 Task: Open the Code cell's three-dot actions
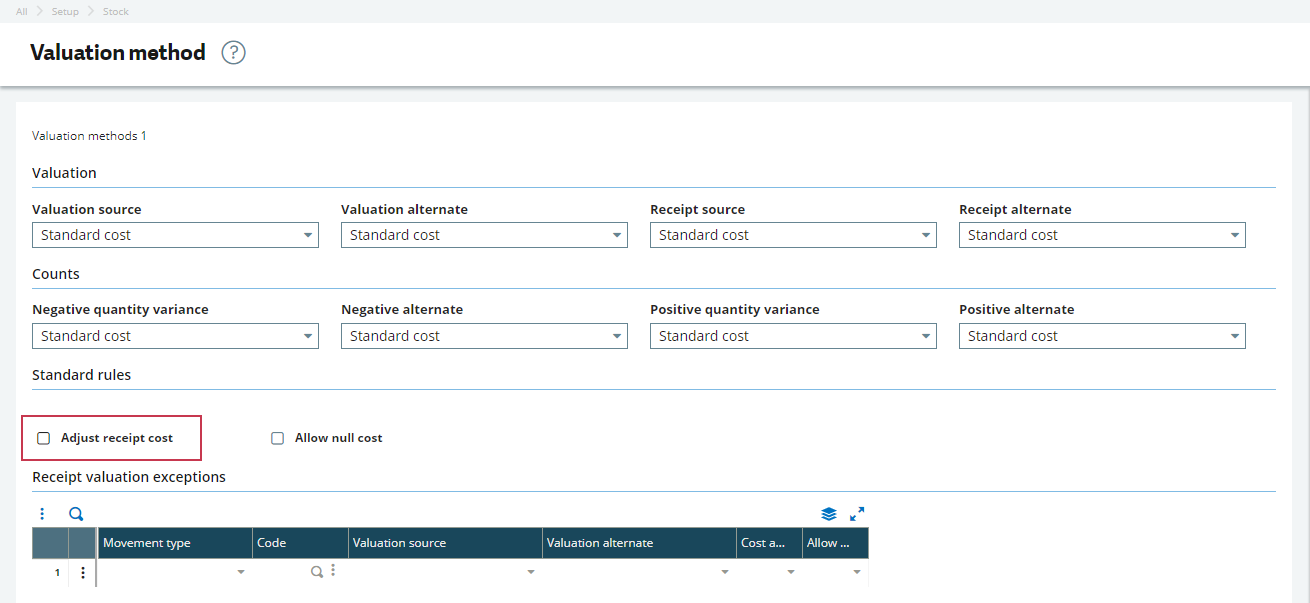(332, 570)
